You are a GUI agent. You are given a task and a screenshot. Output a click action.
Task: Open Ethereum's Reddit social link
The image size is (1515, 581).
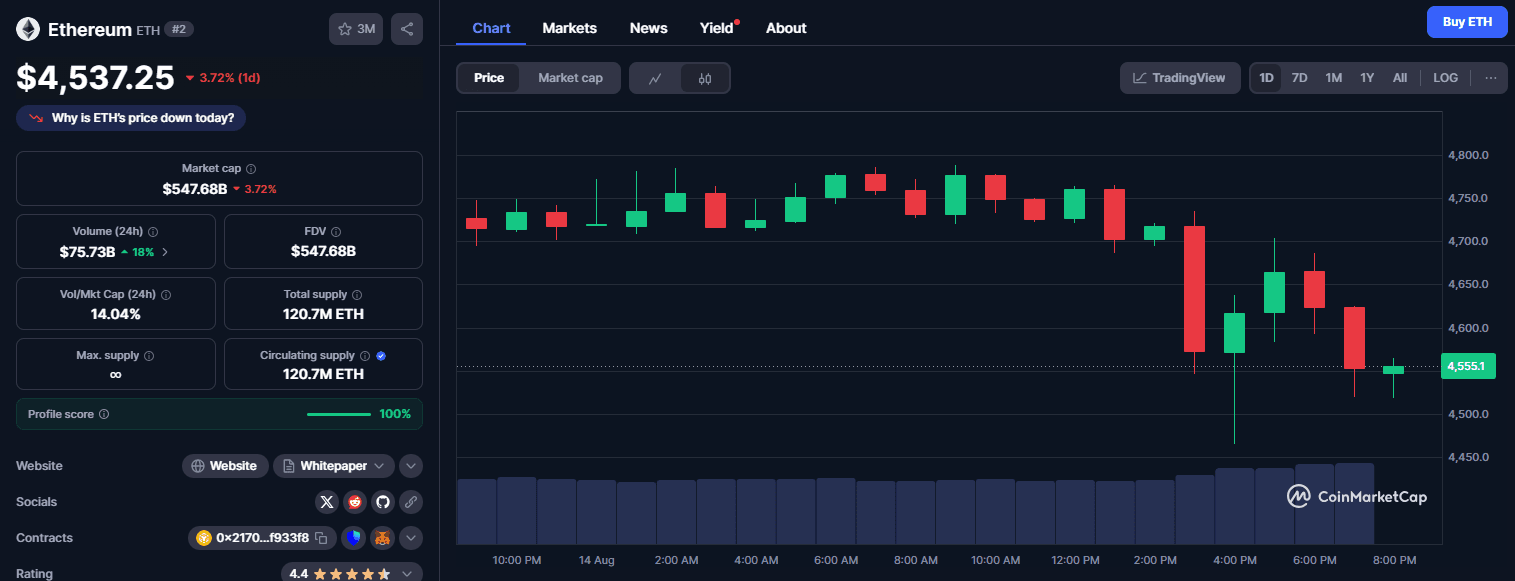(x=355, y=502)
